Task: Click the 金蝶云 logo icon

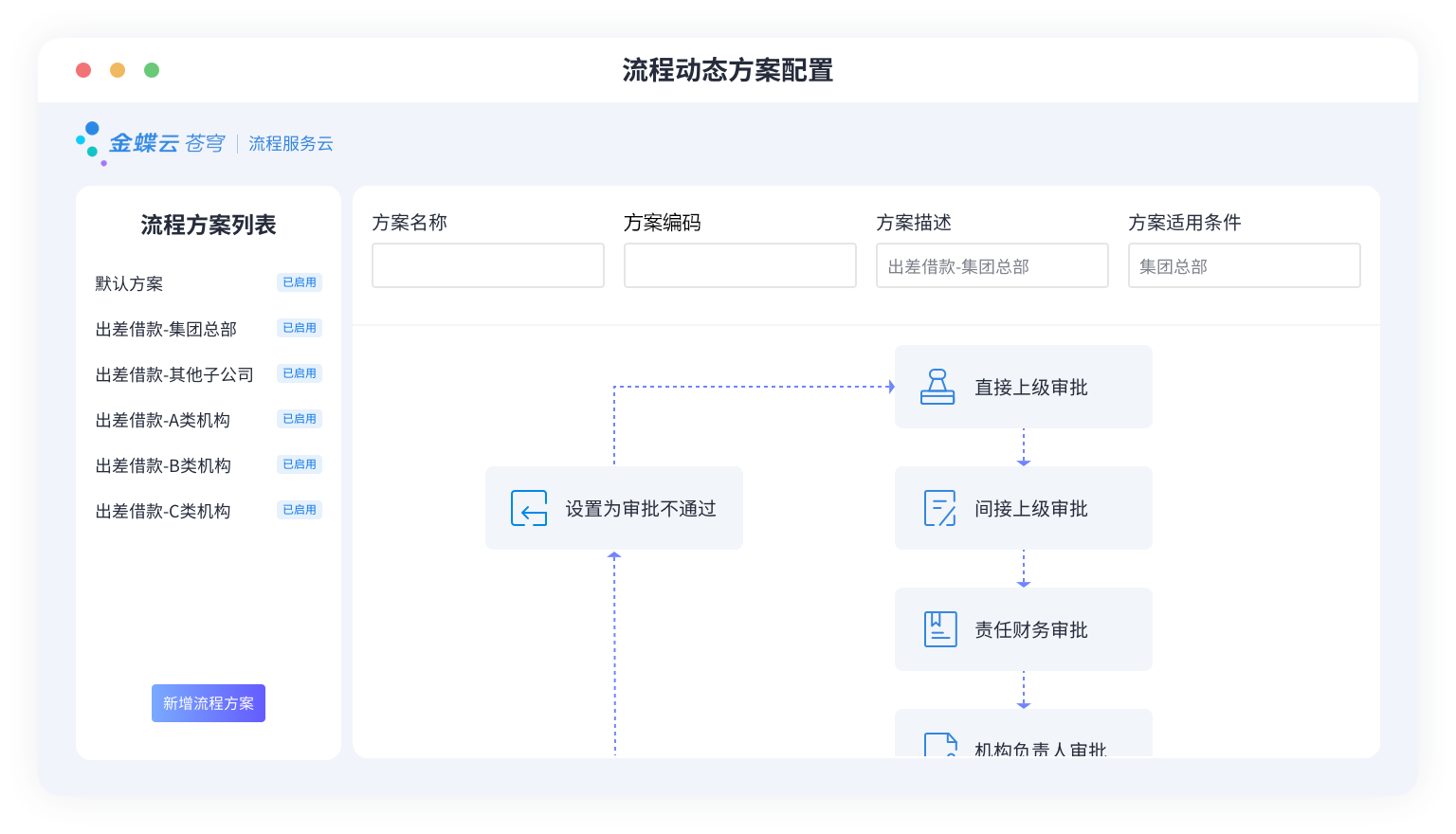Action: tap(90, 143)
